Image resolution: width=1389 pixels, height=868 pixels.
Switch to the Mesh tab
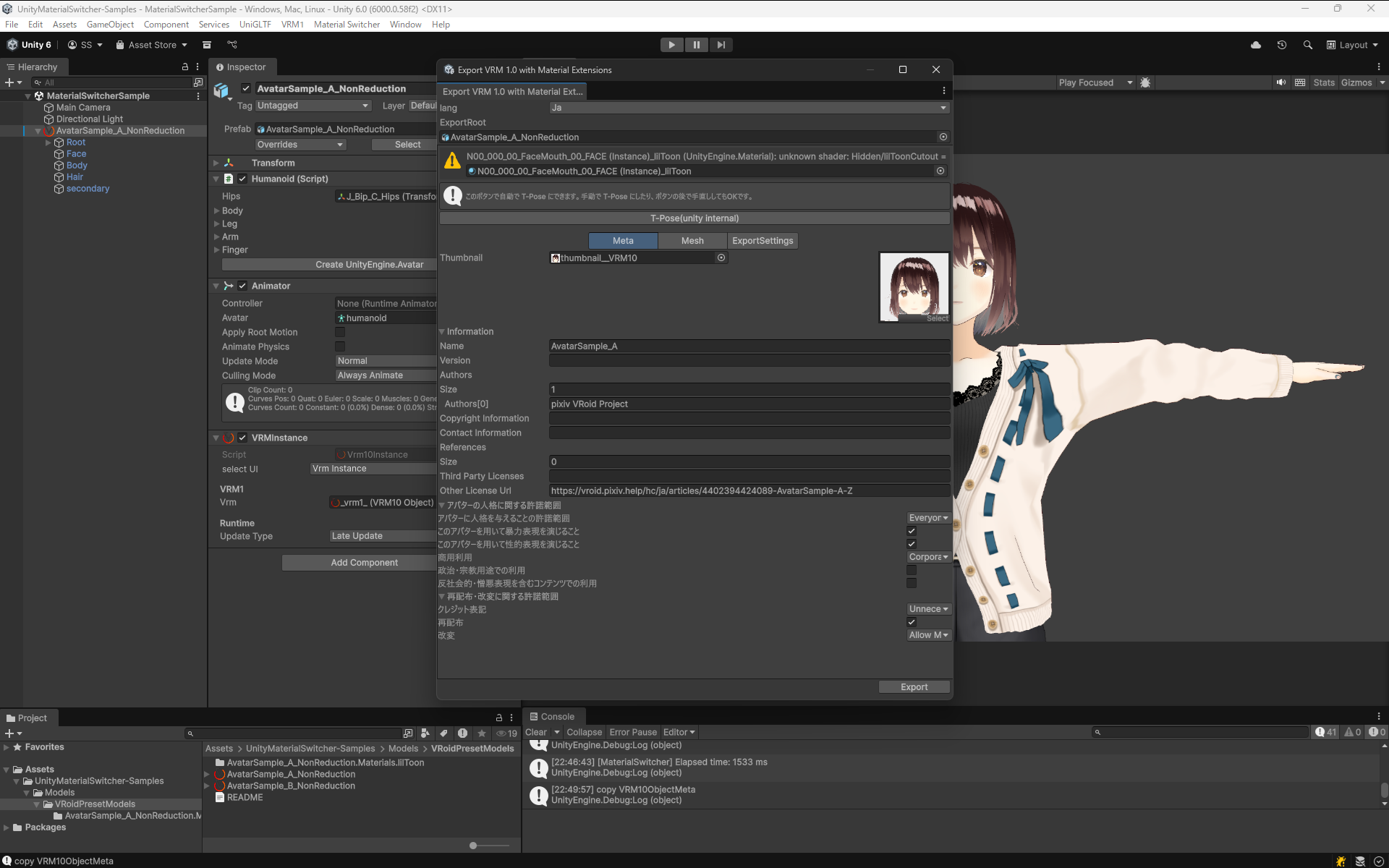[x=692, y=241]
